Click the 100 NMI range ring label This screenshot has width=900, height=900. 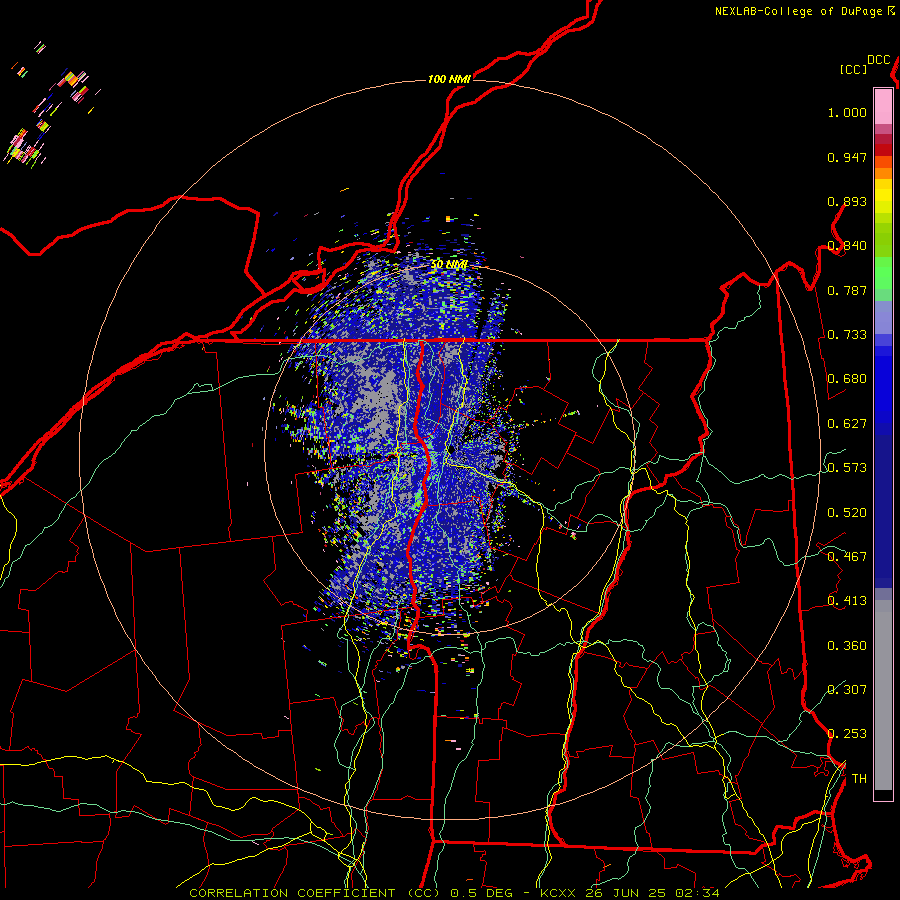(449, 79)
